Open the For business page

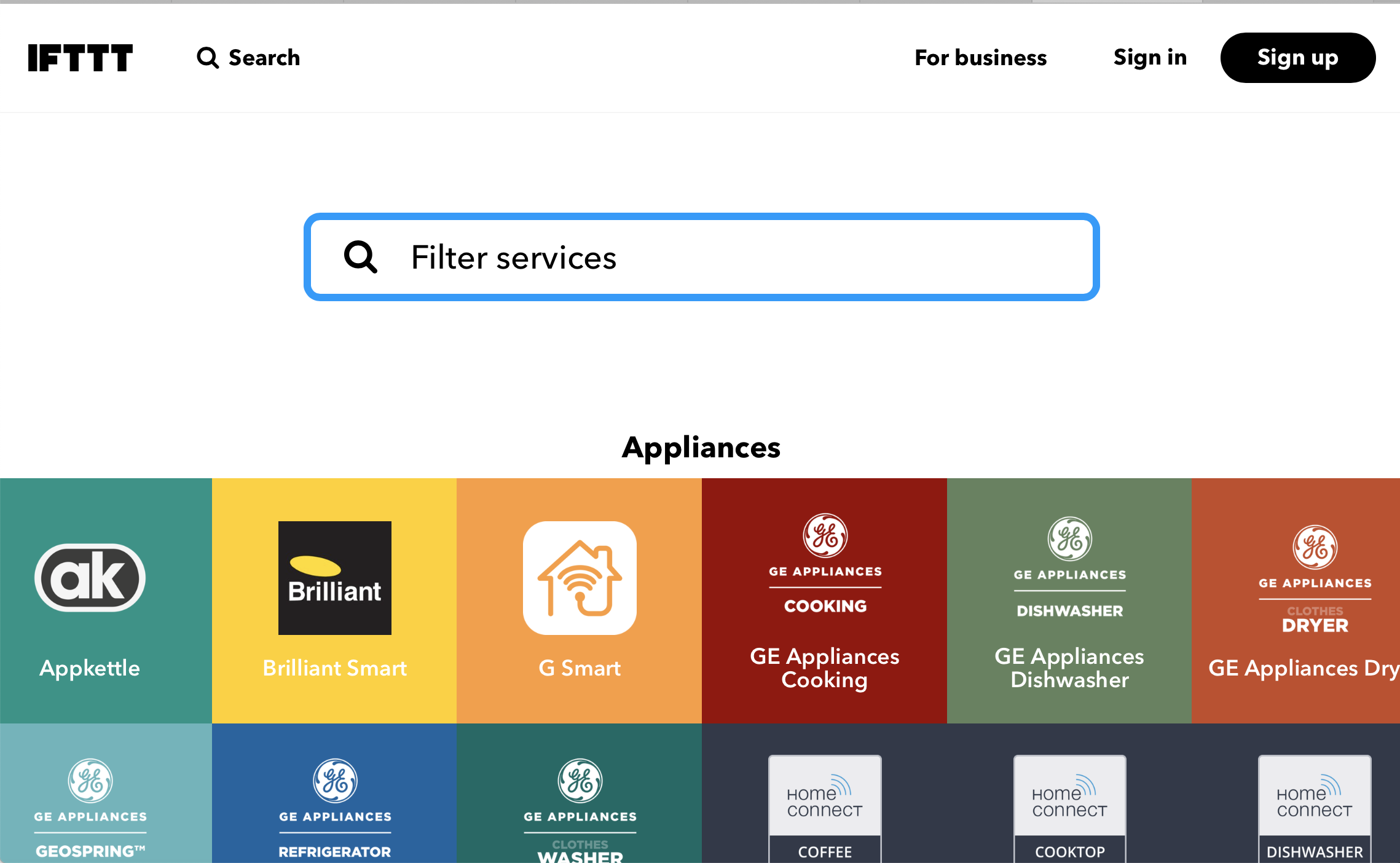pos(980,58)
